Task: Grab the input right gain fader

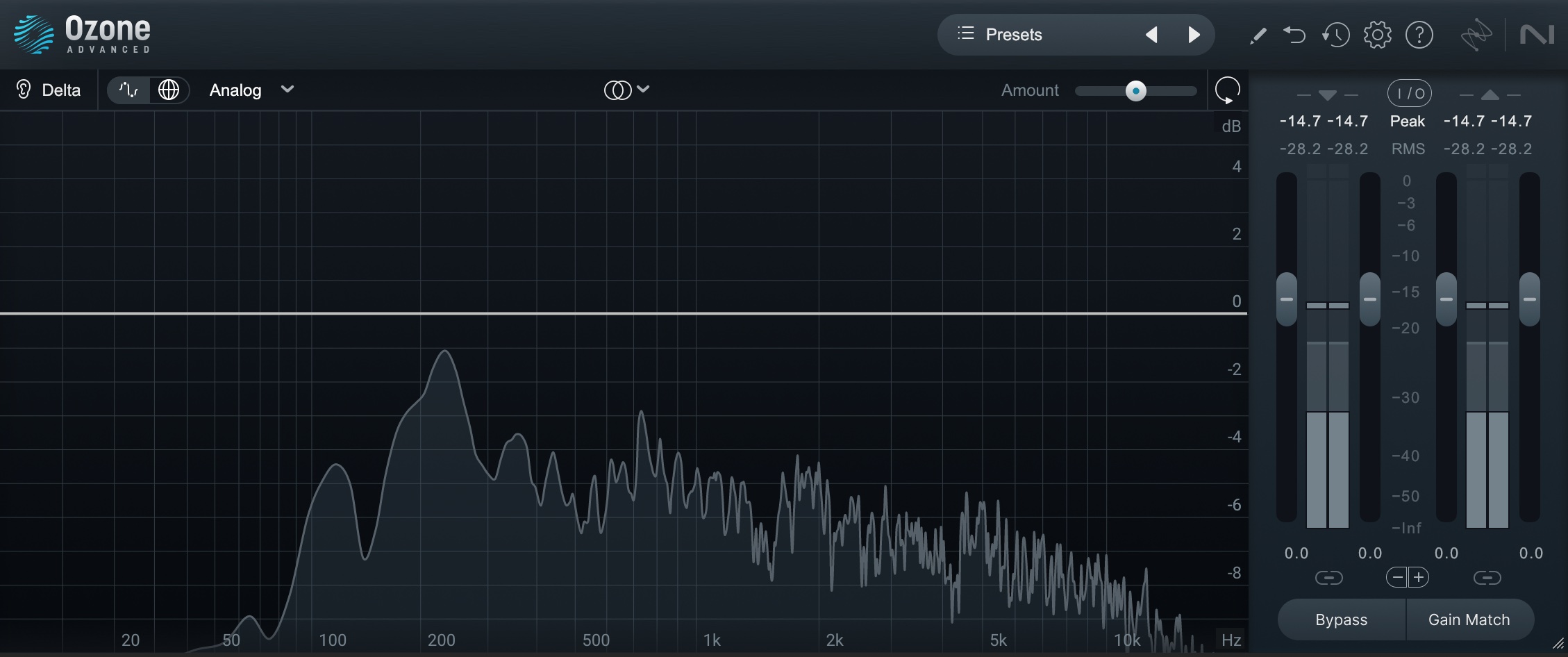Action: coord(1370,299)
